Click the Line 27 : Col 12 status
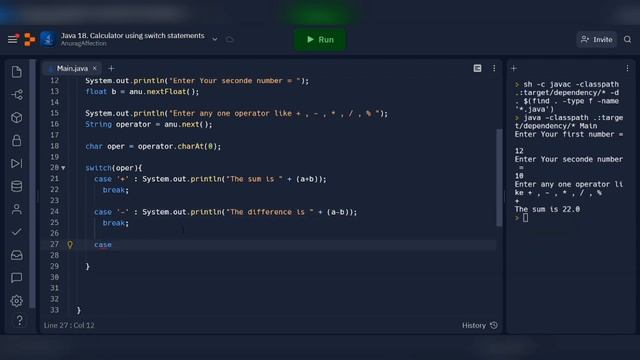Screen dimensions: 640x360 tap(69, 325)
